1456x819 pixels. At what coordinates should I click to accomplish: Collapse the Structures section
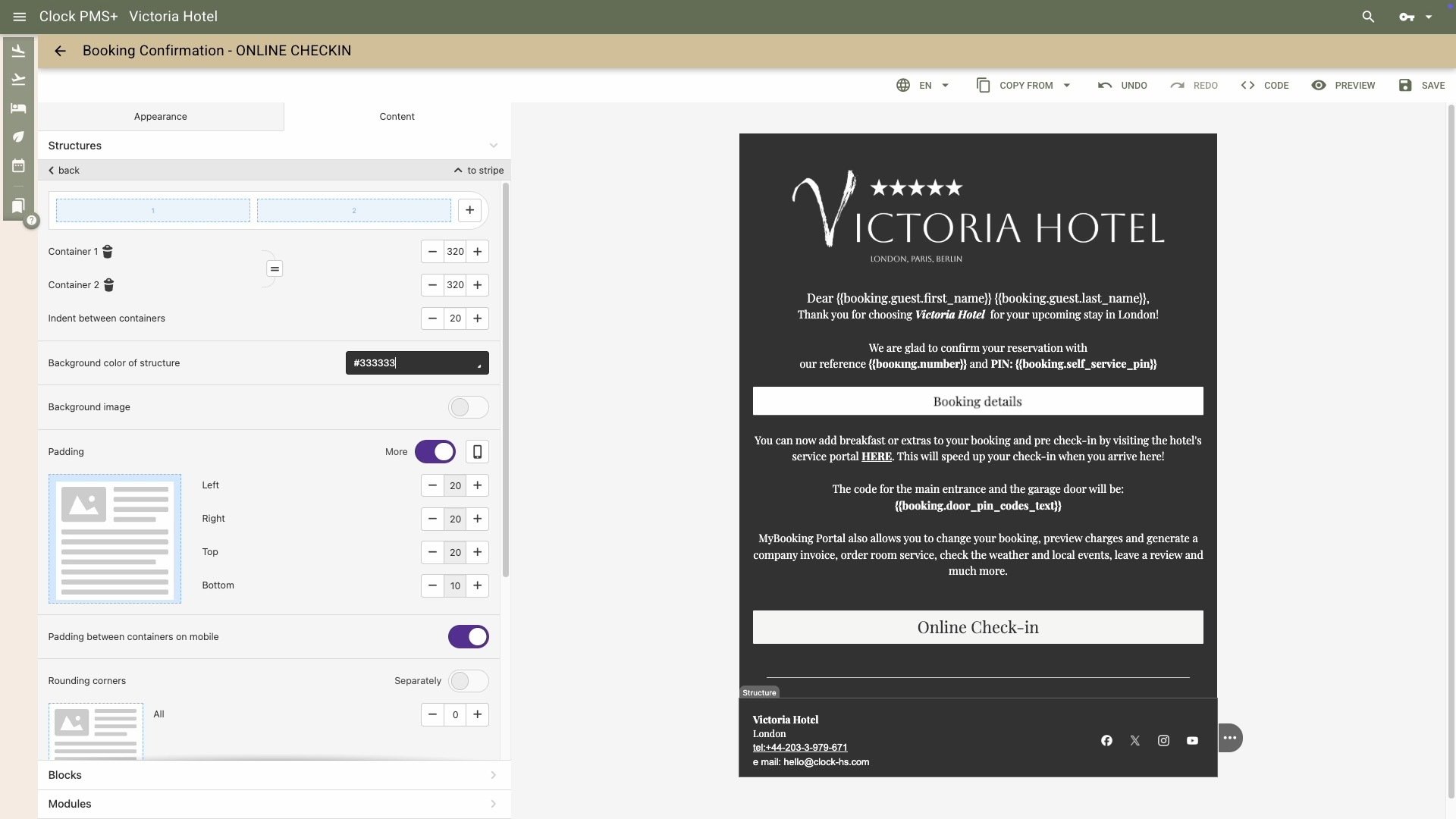[x=494, y=146]
